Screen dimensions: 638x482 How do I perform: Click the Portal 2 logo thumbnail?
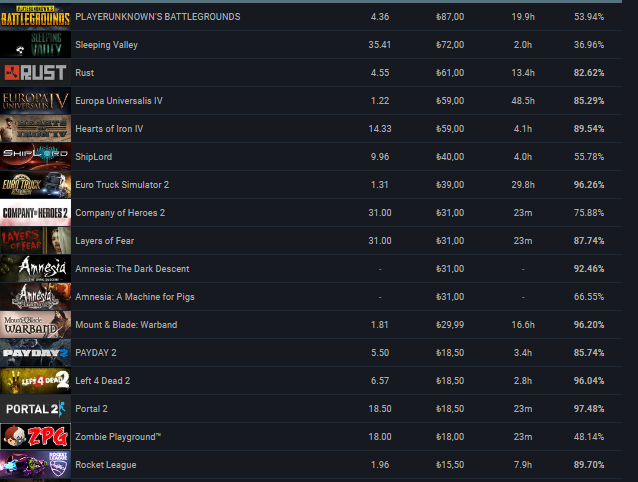point(35,409)
